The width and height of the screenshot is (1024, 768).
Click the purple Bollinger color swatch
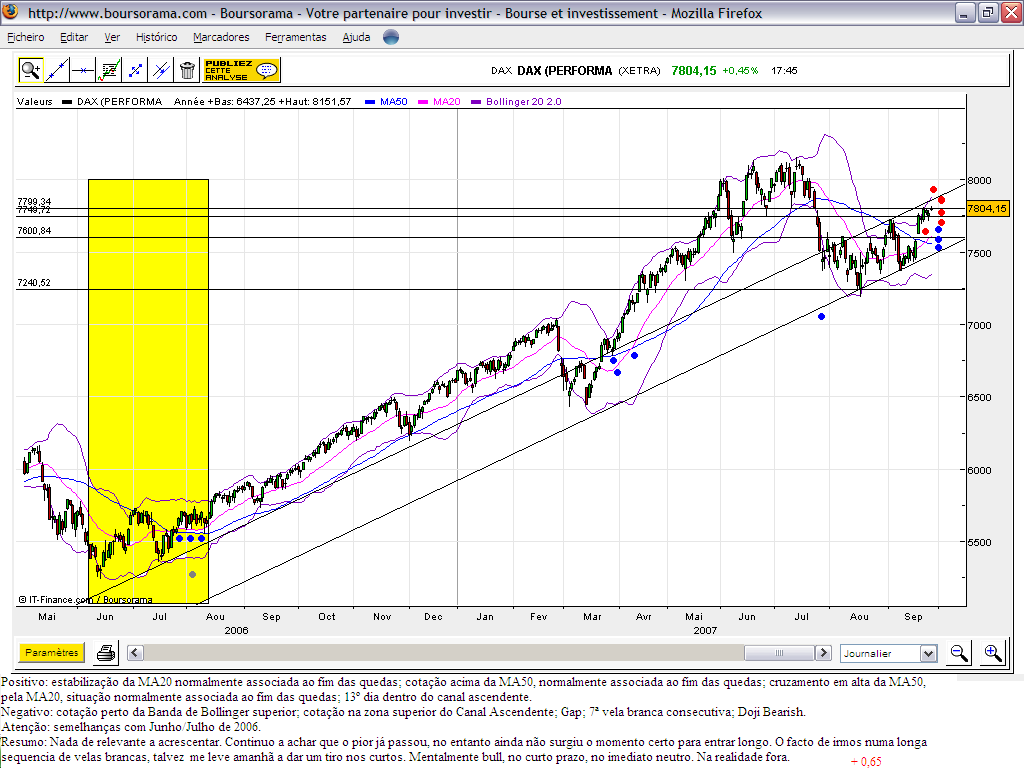476,102
